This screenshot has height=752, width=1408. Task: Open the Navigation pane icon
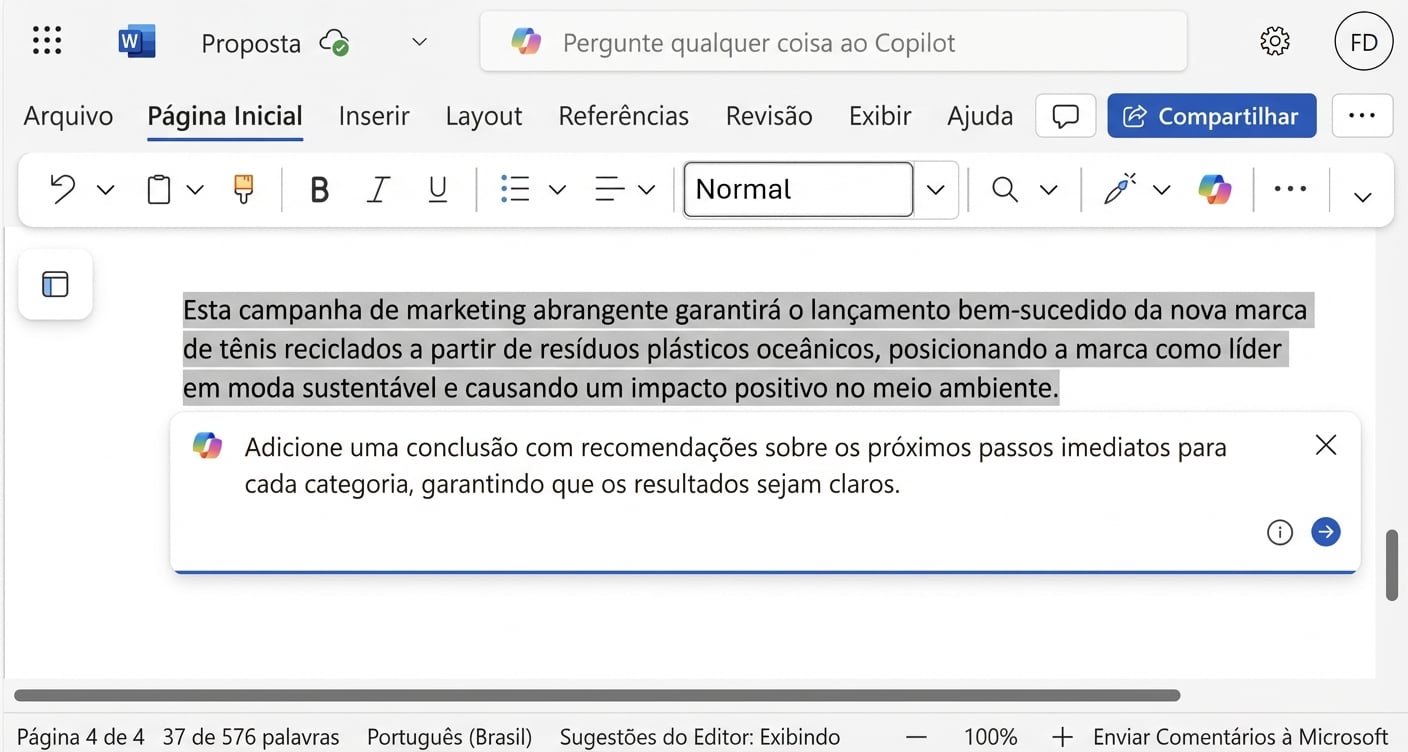point(55,284)
